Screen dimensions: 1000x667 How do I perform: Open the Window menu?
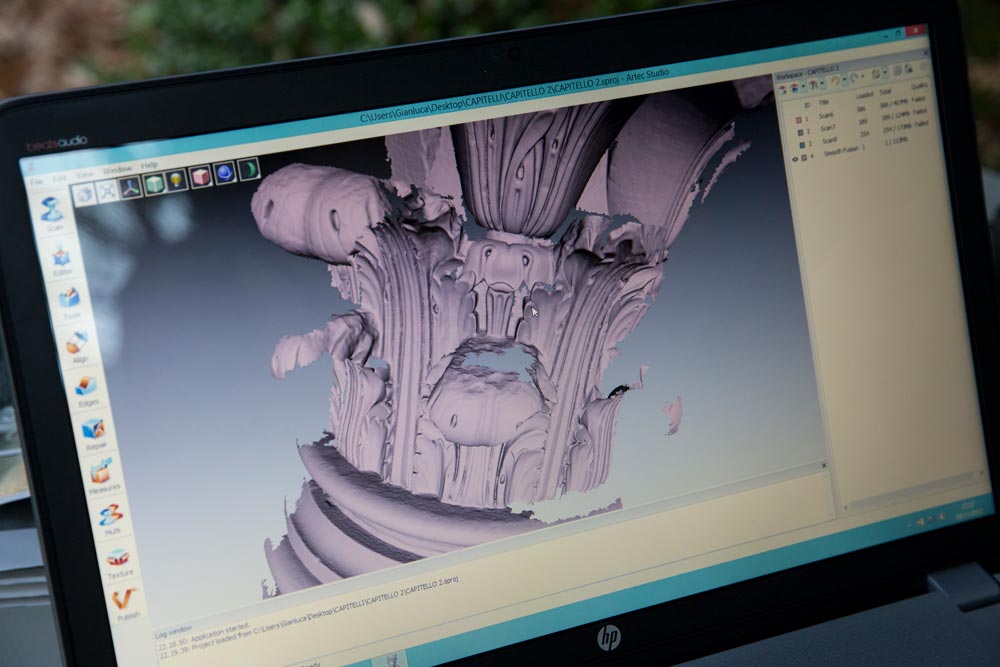coord(117,169)
